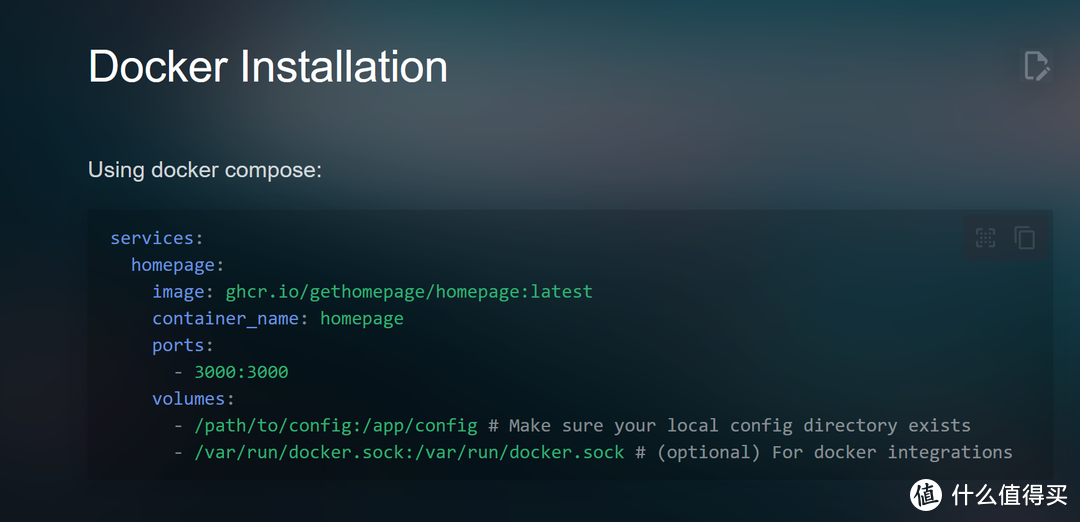The width and height of the screenshot is (1080, 522).
Task: Click the ghcr.io/gethomepage/homepage:latest image value
Action: tap(408, 292)
